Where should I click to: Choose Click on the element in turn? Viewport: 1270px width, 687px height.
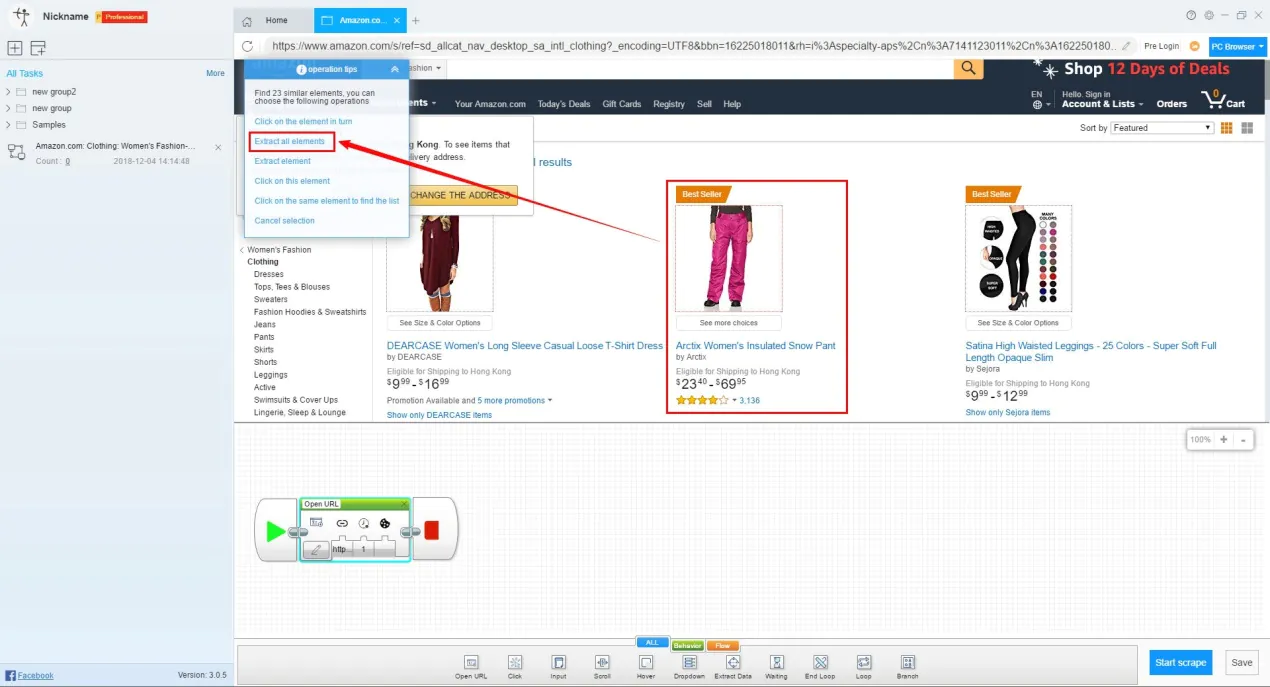303,121
